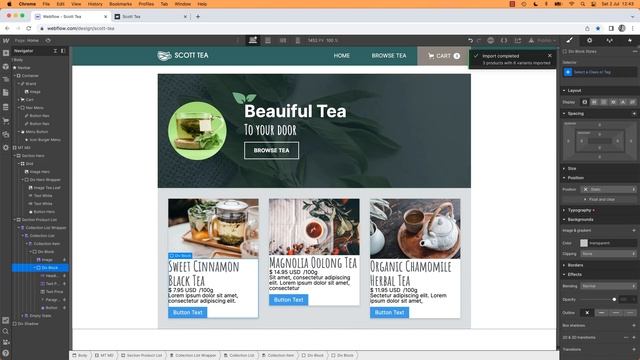Switch to the second Scott Tea browser tab
The image size is (640, 360).
(x=151, y=17)
